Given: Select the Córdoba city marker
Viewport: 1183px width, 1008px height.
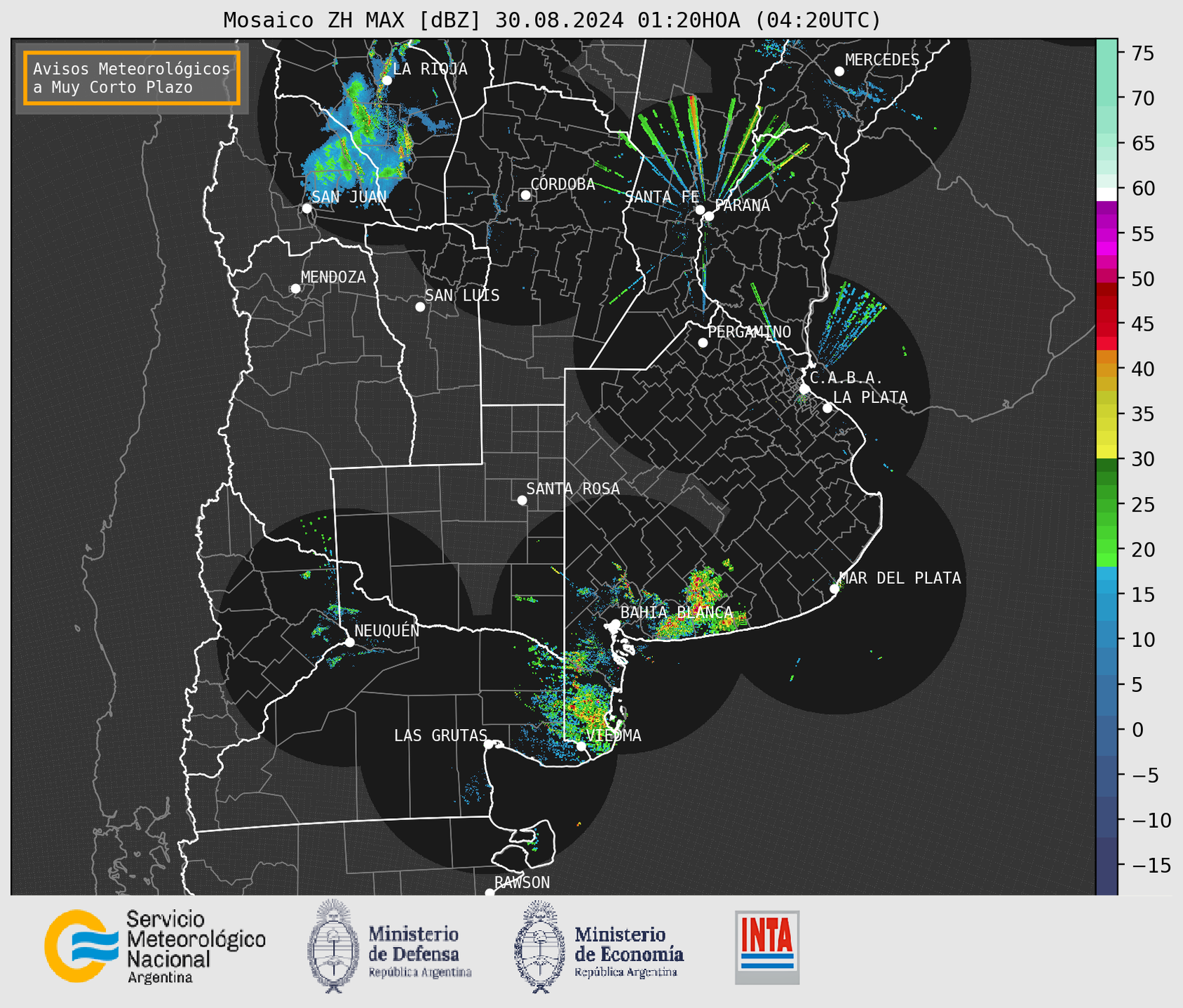Looking at the screenshot, I should point(525,195).
